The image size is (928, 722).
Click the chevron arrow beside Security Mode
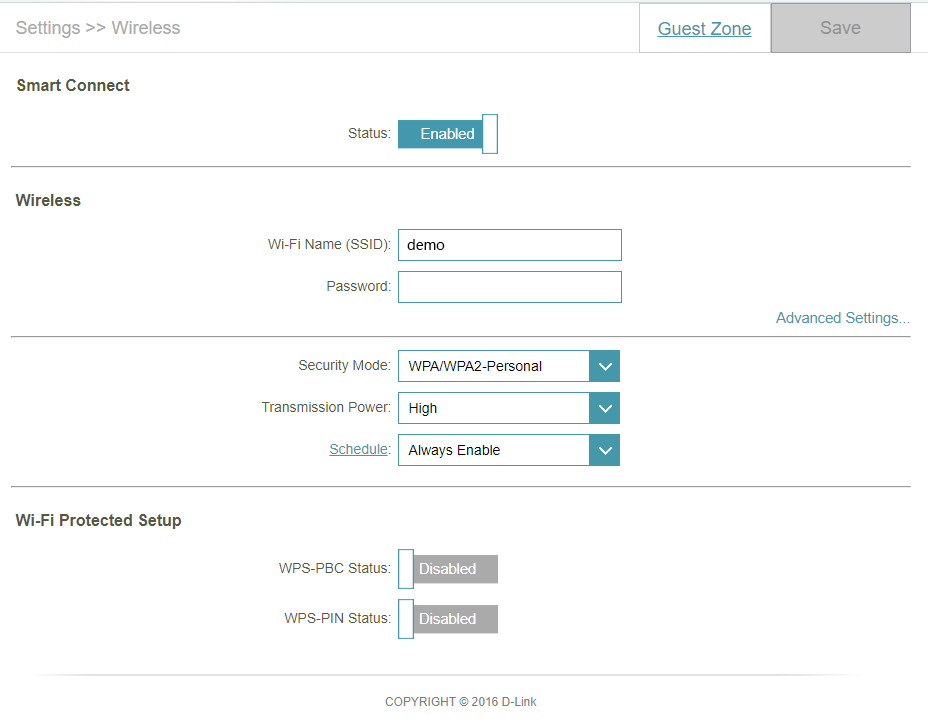604,366
